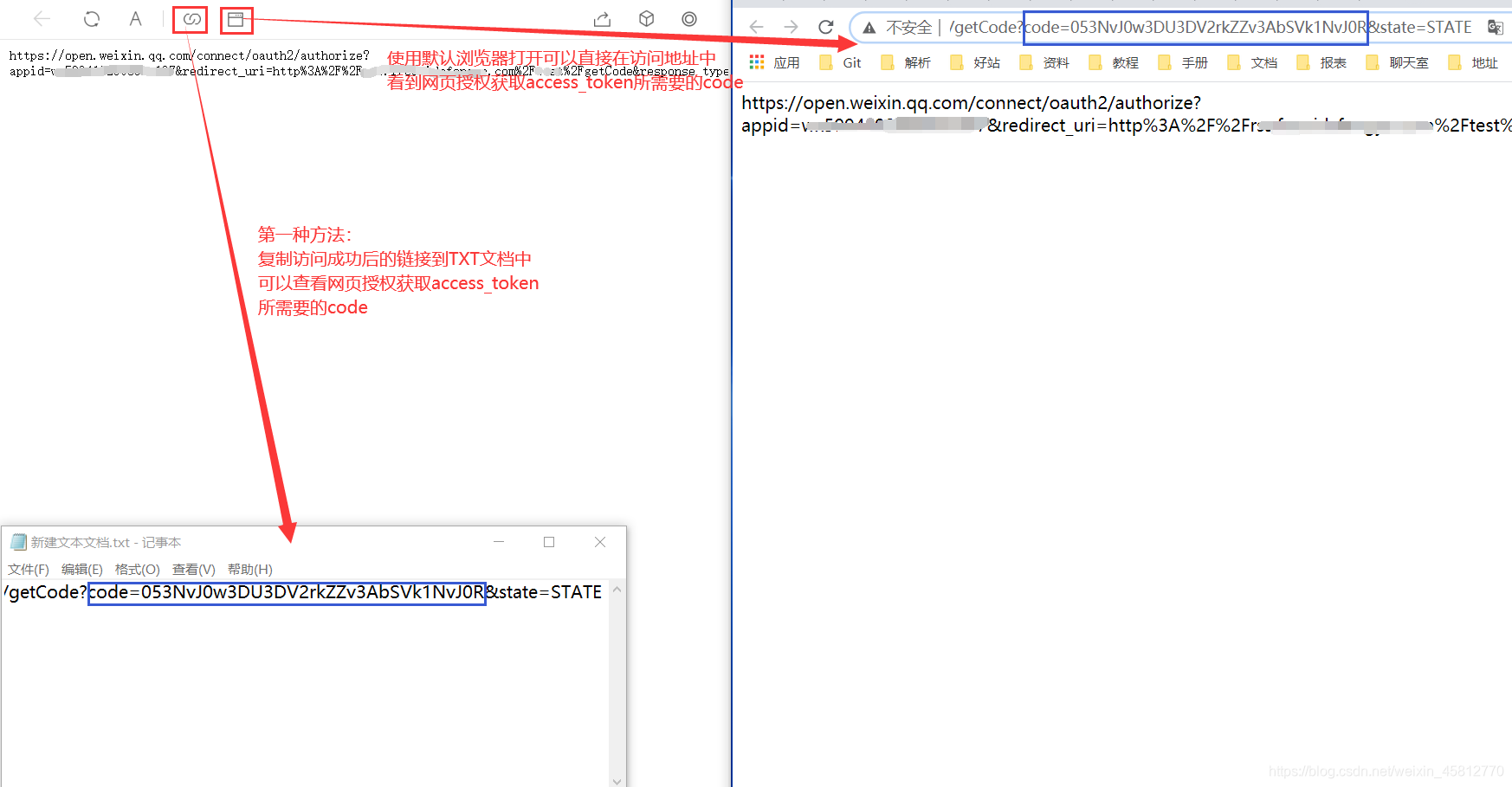Open the 地址 bookmark folder
Screen dimensions: 1512x787
[1472, 62]
